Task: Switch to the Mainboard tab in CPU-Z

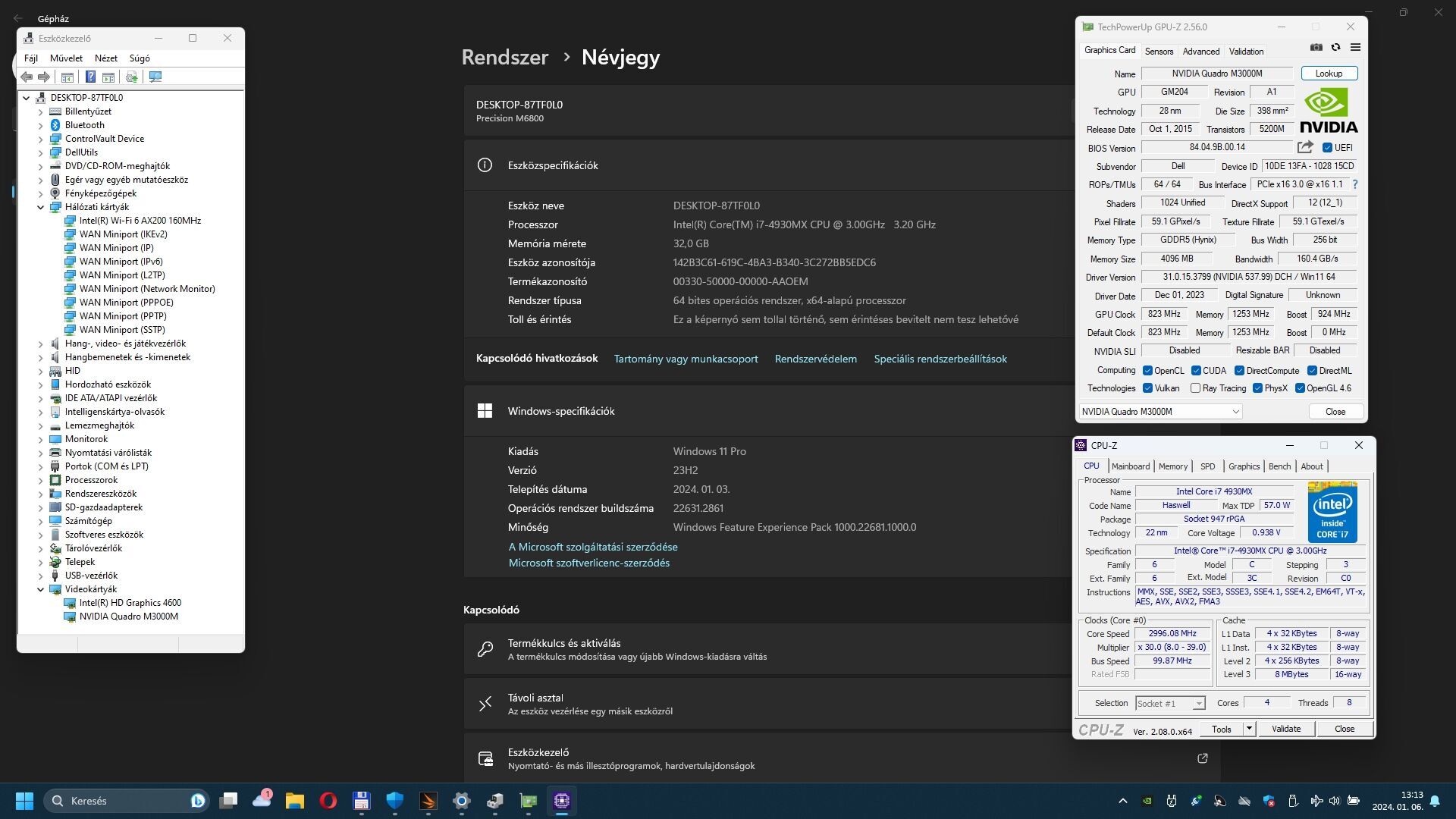Action: point(1131,466)
